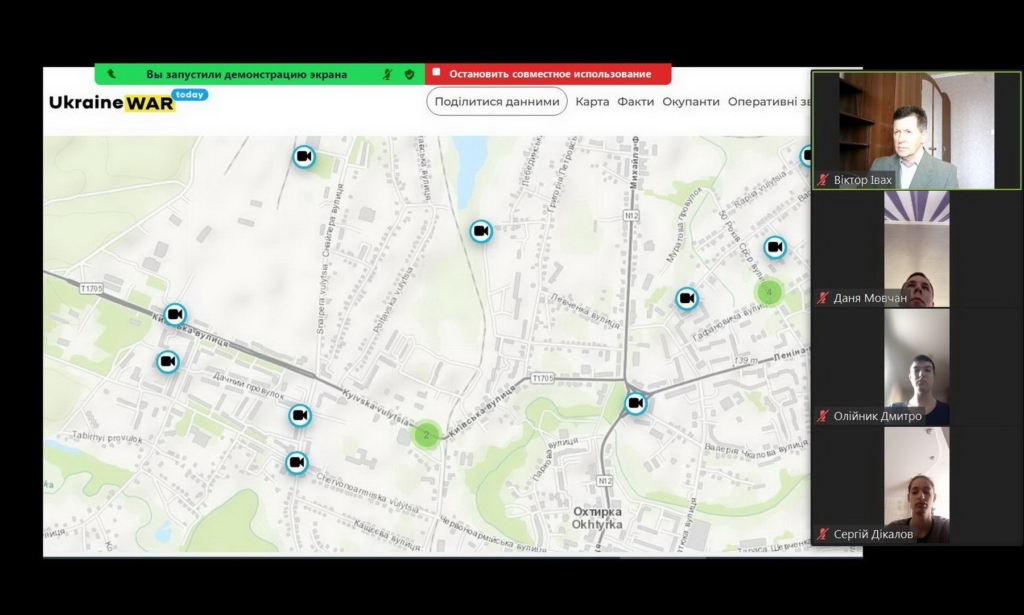Select the camera marker near Chervonoarmiiska vulytsia

tap(297, 463)
